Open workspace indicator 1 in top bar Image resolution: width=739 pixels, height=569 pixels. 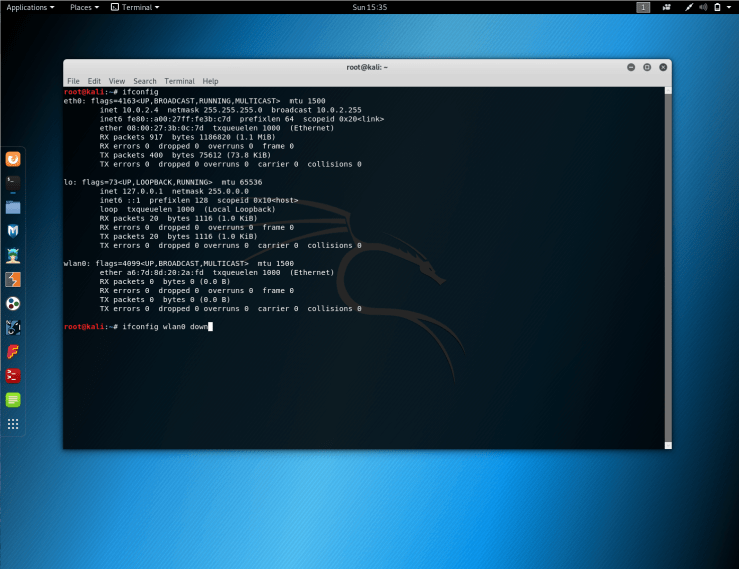tap(643, 7)
